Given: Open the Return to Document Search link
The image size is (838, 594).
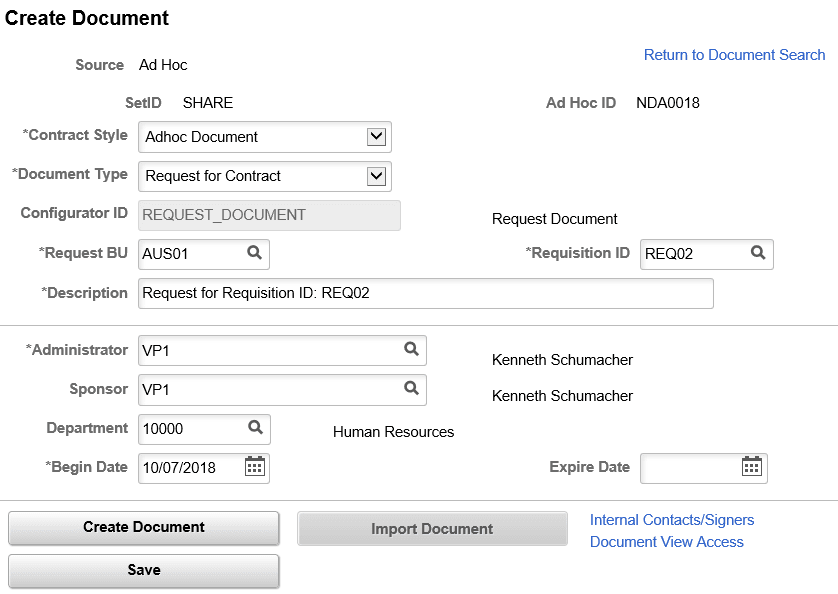Looking at the screenshot, I should tap(734, 54).
